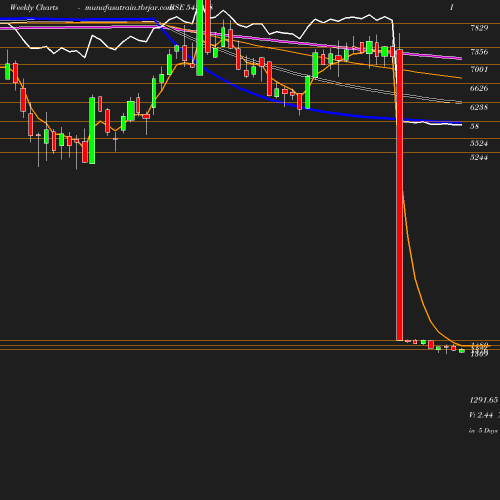Click the 6626 price axis label
Image resolution: width=500 pixels, height=500 pixels.
(479, 88)
